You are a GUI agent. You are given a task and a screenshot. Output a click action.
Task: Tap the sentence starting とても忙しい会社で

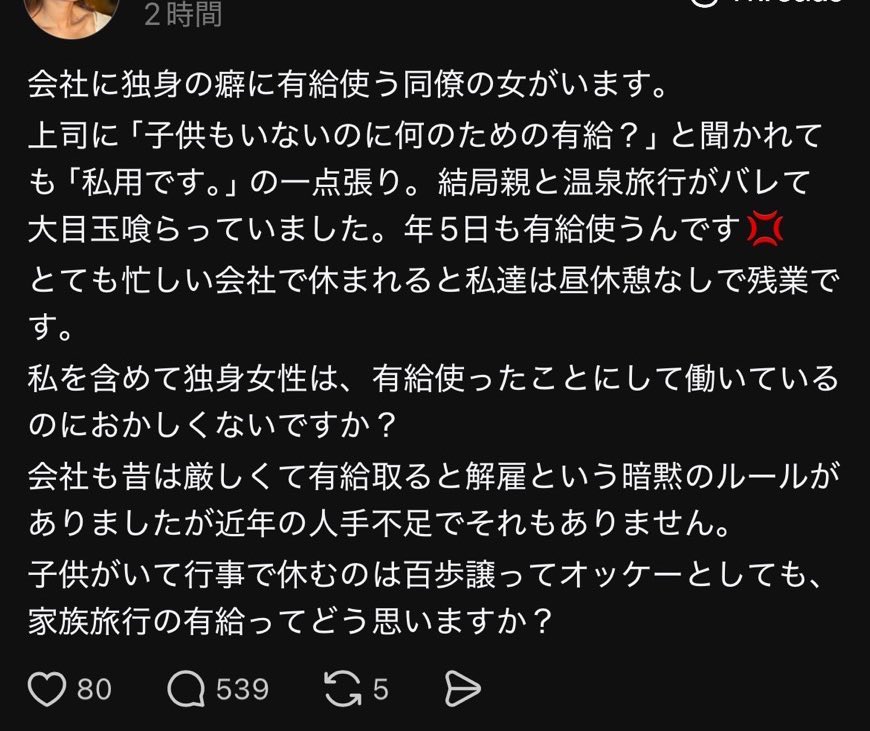pos(435,303)
